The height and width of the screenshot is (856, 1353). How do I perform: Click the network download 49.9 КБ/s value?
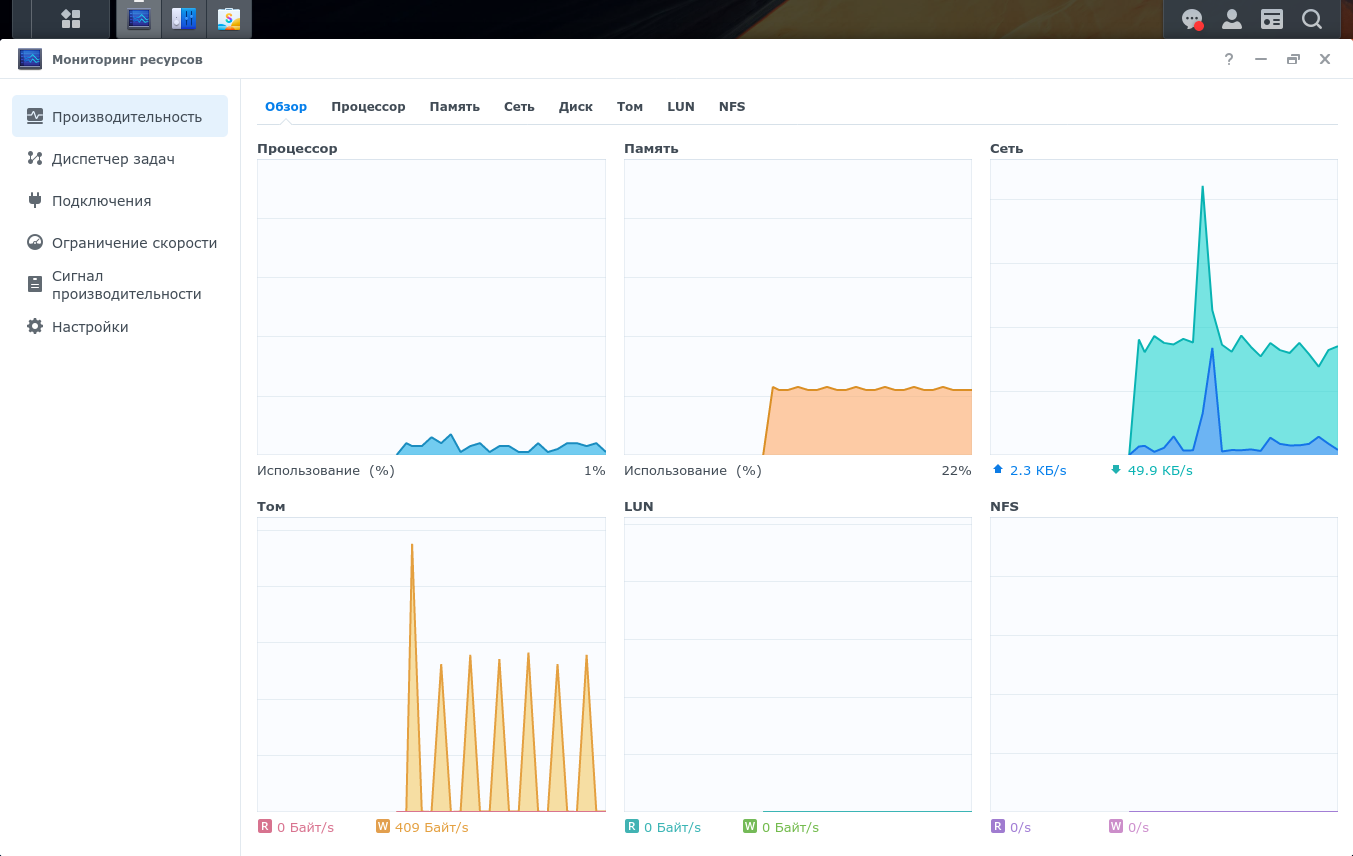pos(1160,470)
